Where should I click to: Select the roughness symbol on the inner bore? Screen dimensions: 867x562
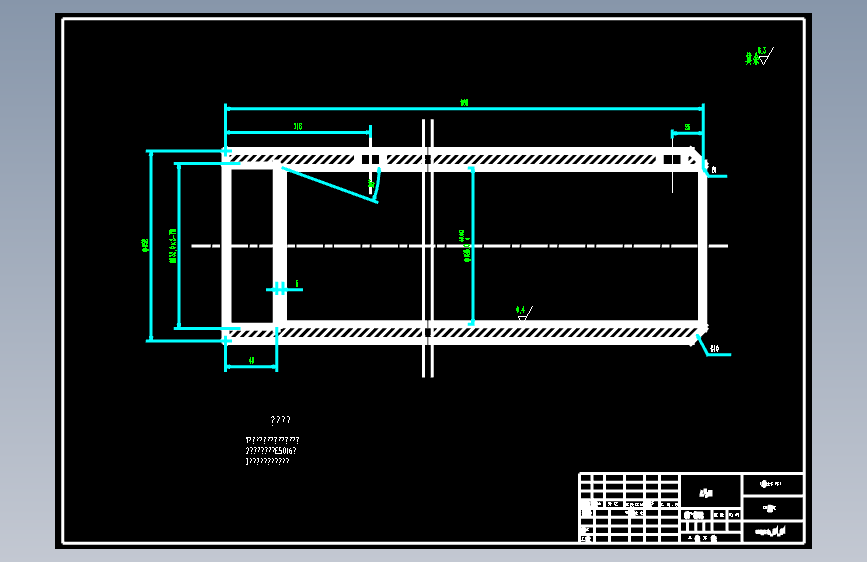(x=524, y=313)
